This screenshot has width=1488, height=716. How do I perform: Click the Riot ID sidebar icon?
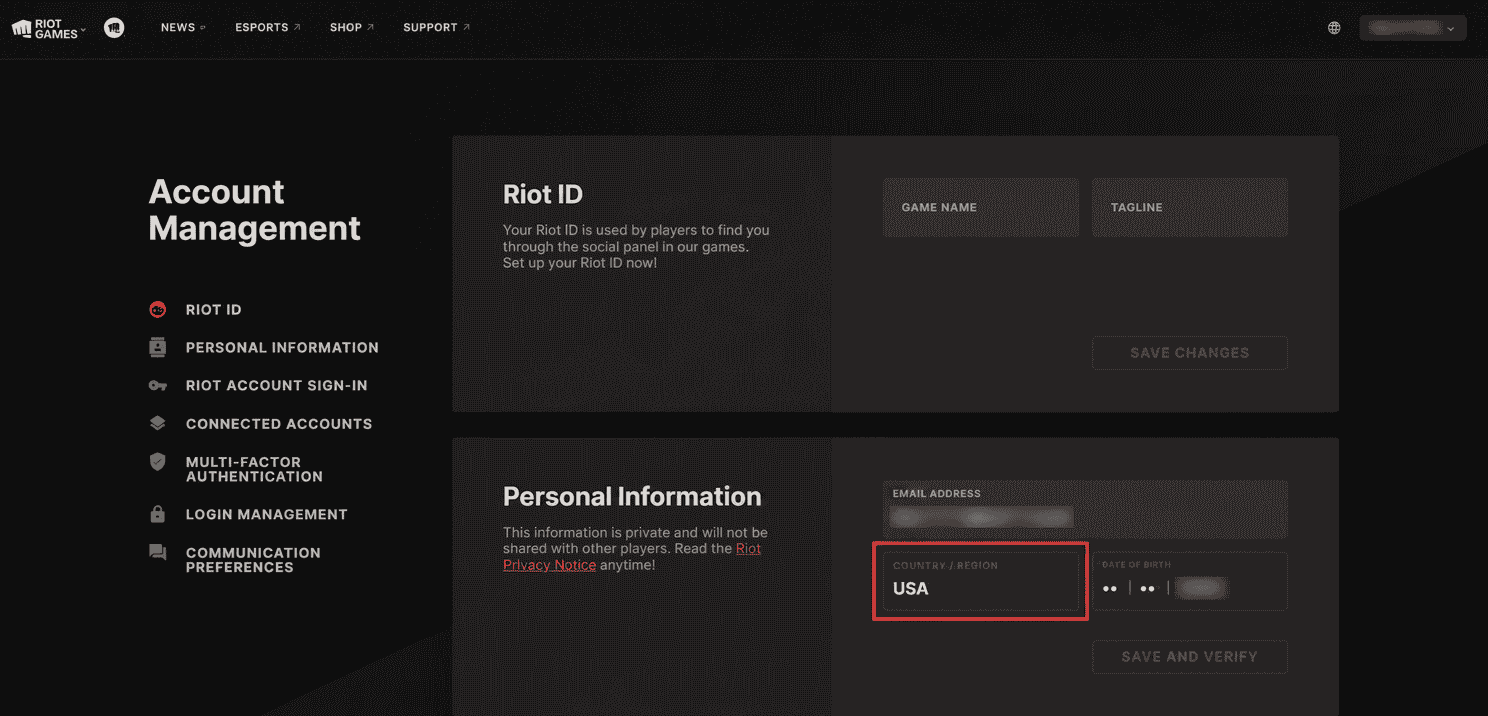coord(157,310)
